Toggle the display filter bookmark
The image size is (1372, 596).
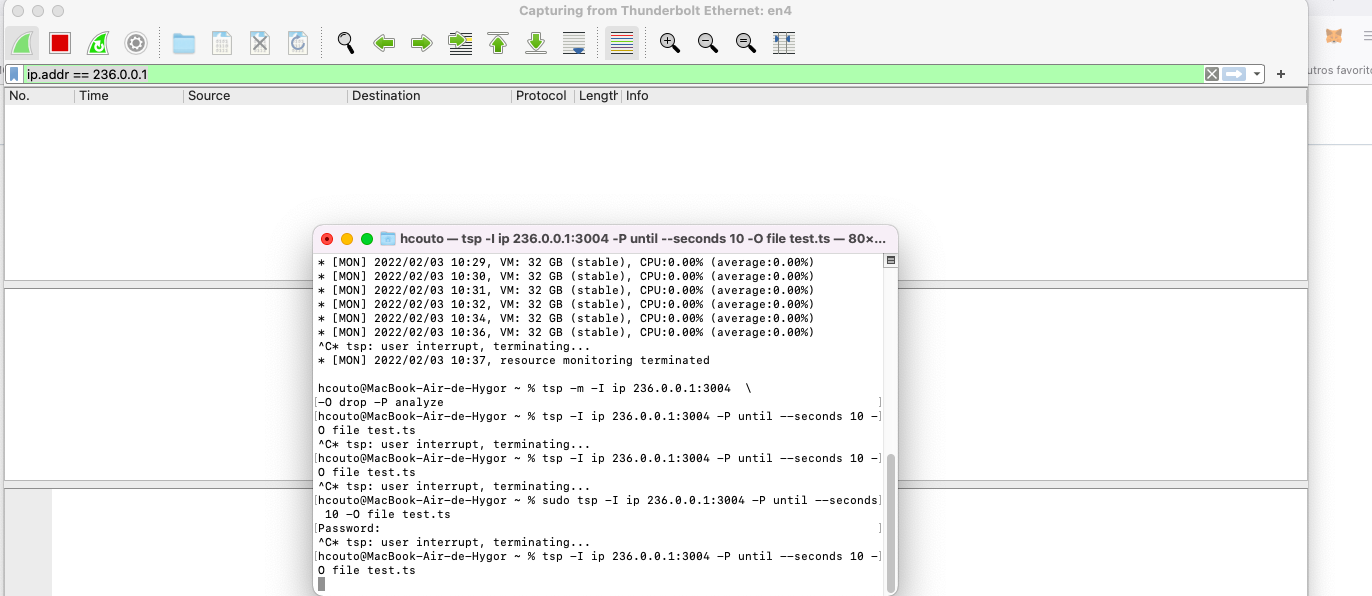coord(12,72)
